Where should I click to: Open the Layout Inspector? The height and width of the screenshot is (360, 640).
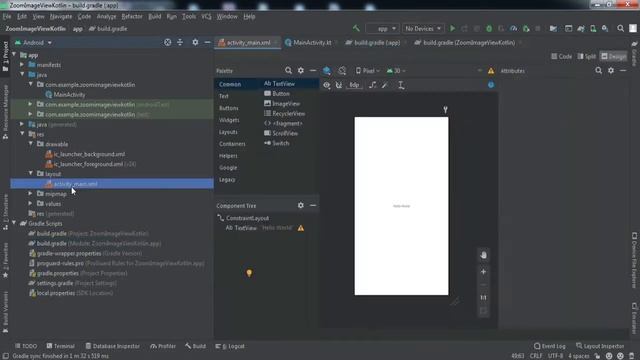[x=600, y=346]
